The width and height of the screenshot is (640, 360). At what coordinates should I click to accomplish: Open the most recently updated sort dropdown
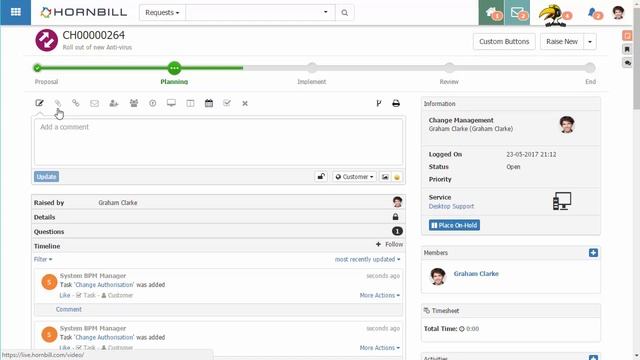pos(367,259)
